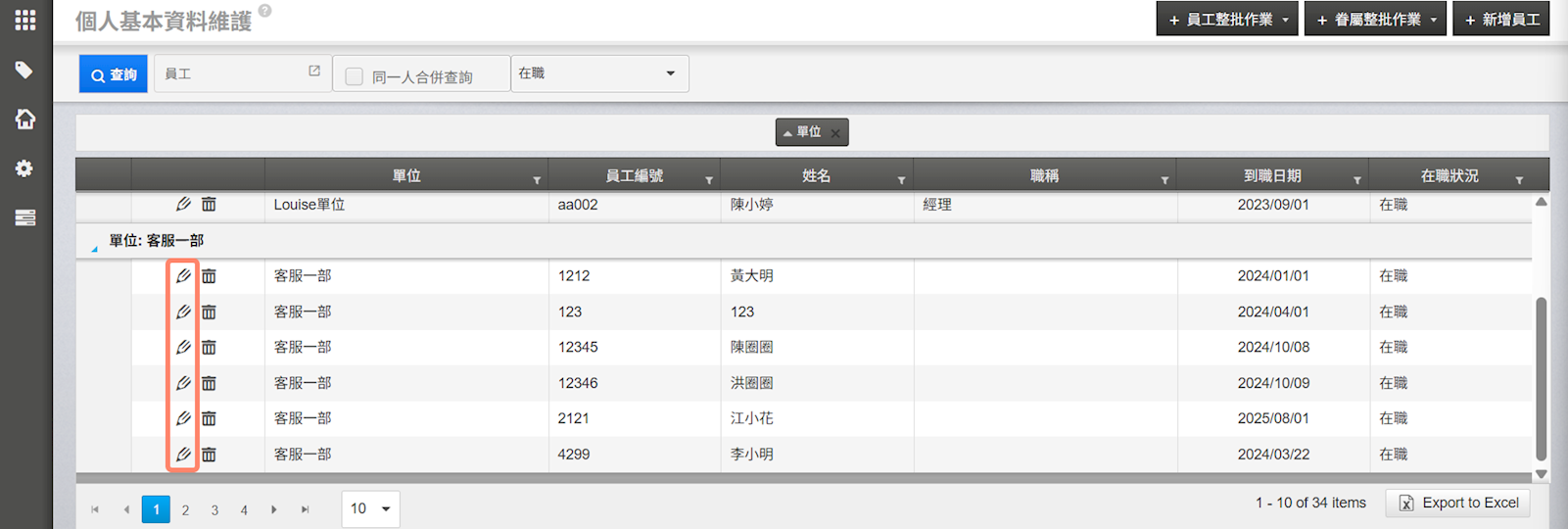Delete the Louise單位 row 陳小婷
Viewport: 1568px width, 529px height.
209,205
